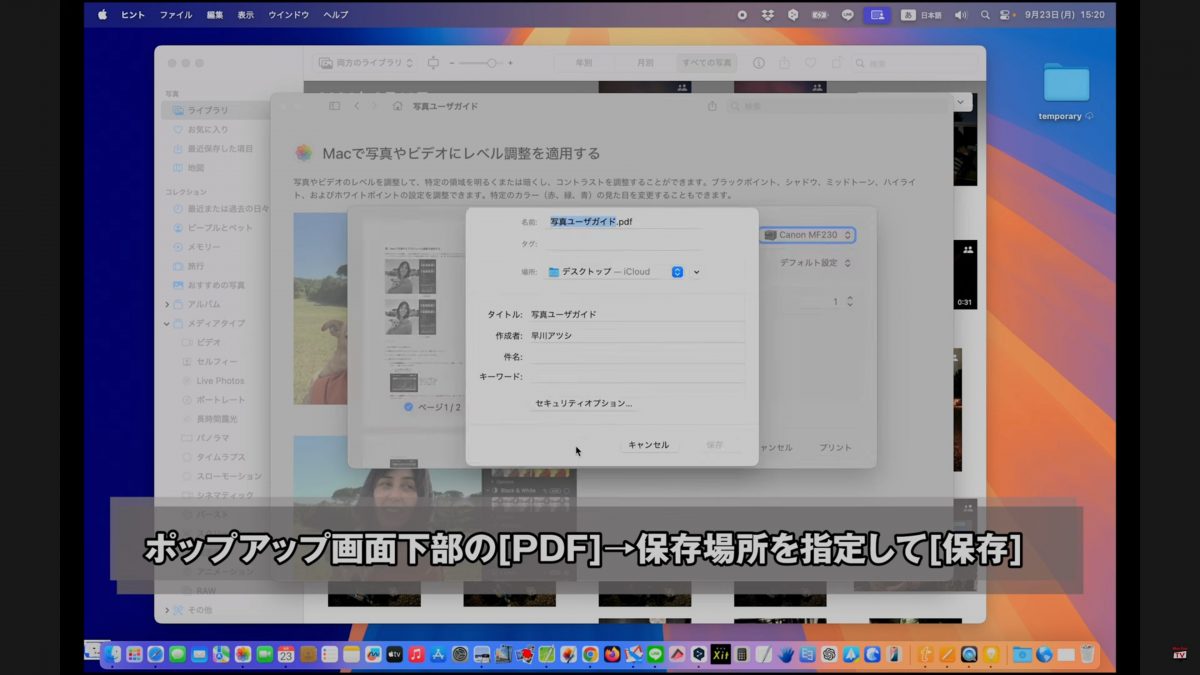Select Slo-mo (スローモーション) in Photos sidebar

pos(224,476)
